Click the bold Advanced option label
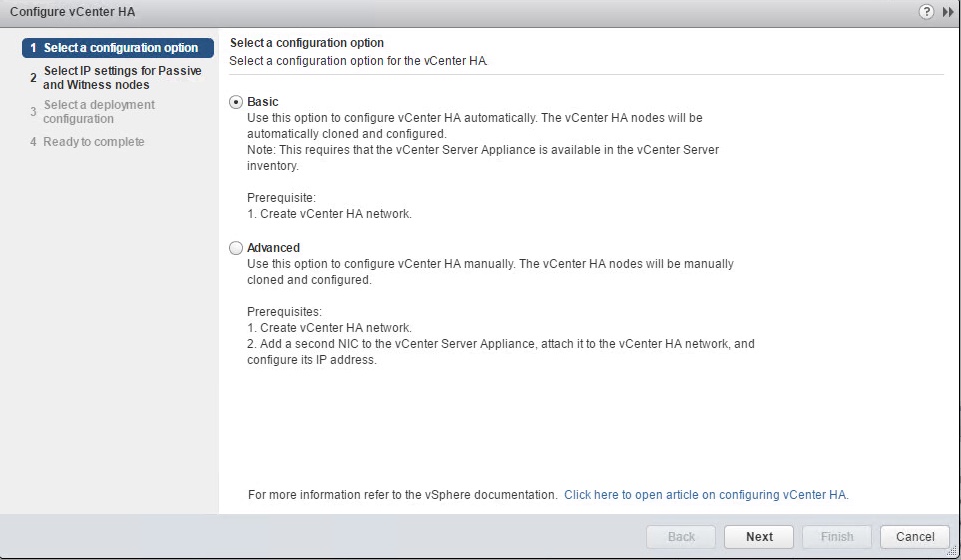This screenshot has height=560, width=961. (x=273, y=248)
